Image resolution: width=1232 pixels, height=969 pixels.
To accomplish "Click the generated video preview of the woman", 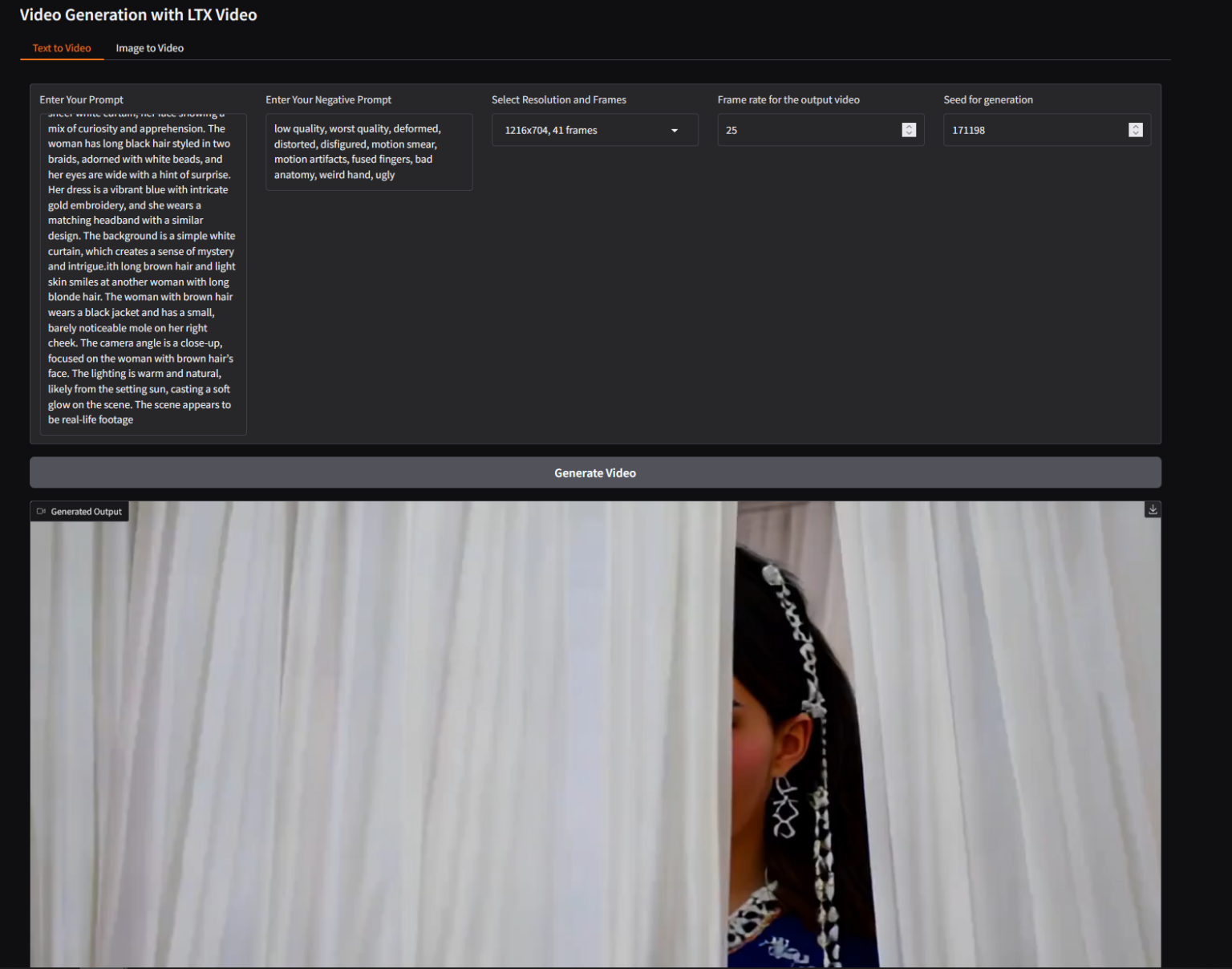I will point(595,734).
